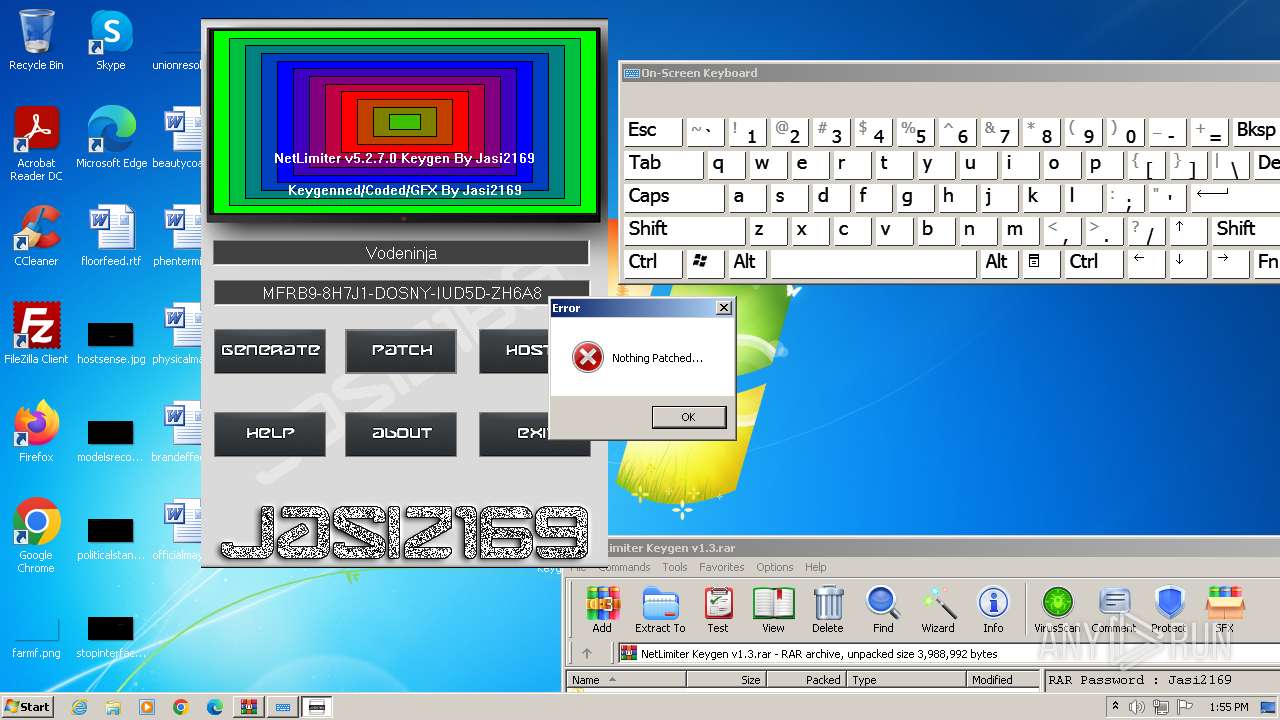This screenshot has height=720, width=1280.
Task: Toggle right Ctrl on On-Screen Keyboard
Action: [1092, 263]
